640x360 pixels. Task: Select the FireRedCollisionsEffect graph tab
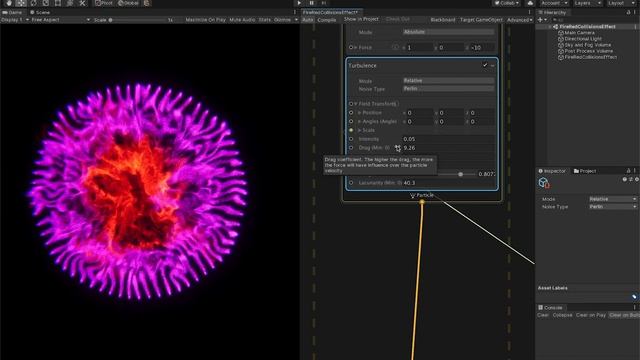coord(330,12)
